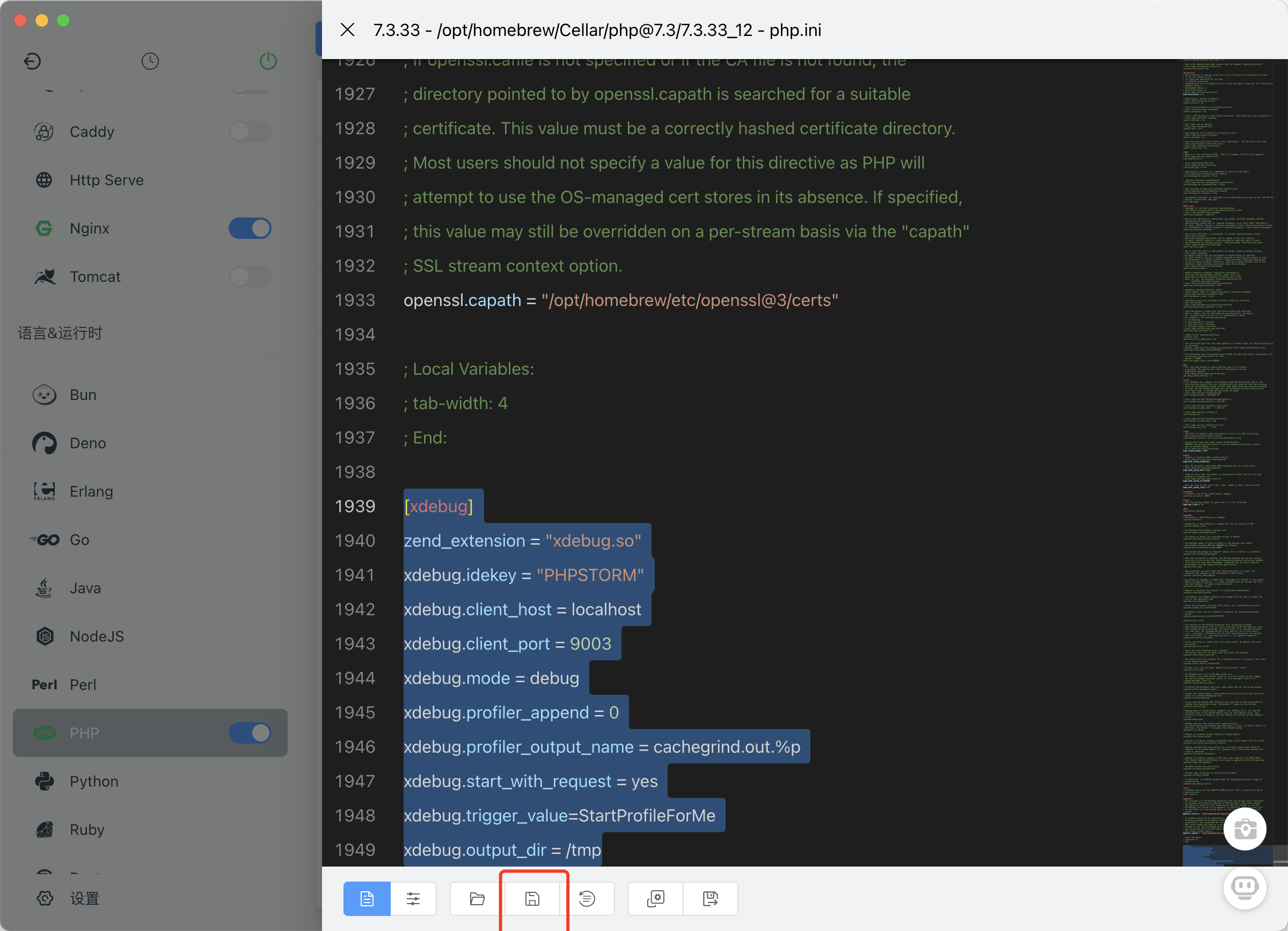Image resolution: width=1288 pixels, height=931 pixels.
Task: Click the load custom config icon
Action: tap(655, 899)
